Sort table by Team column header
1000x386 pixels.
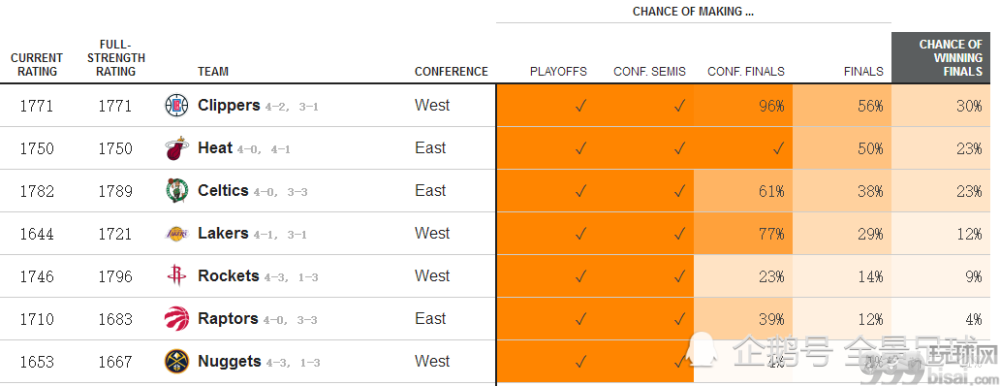[x=213, y=71]
